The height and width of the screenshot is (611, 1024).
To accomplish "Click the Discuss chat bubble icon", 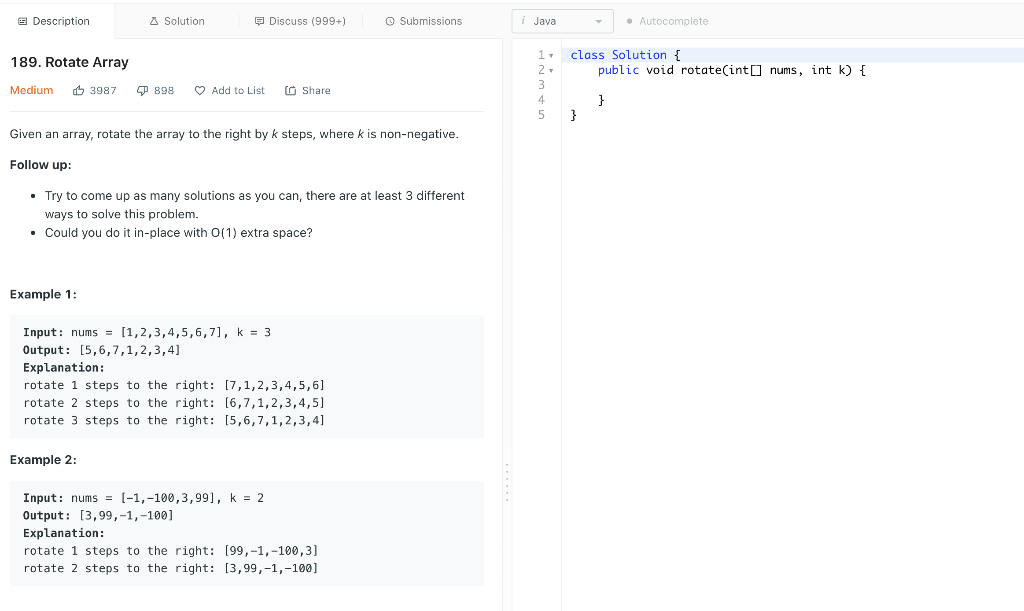I will tap(259, 22).
